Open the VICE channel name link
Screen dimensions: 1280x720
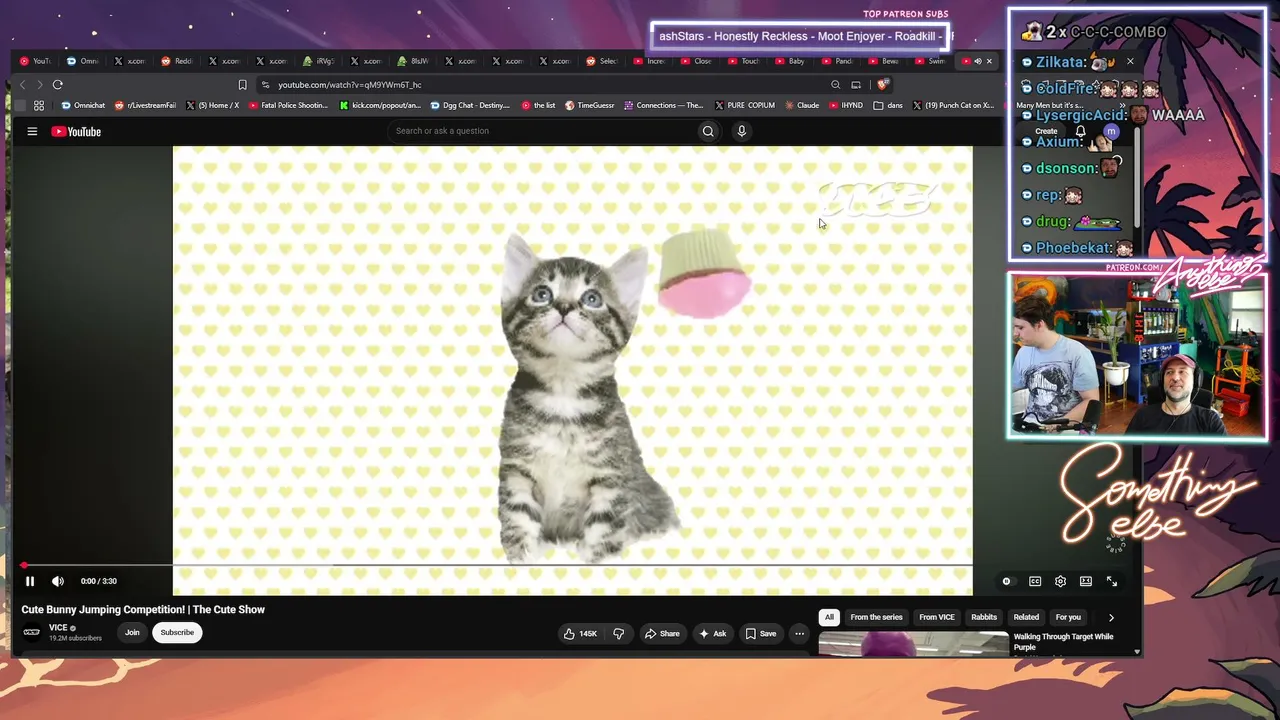click(x=58, y=628)
